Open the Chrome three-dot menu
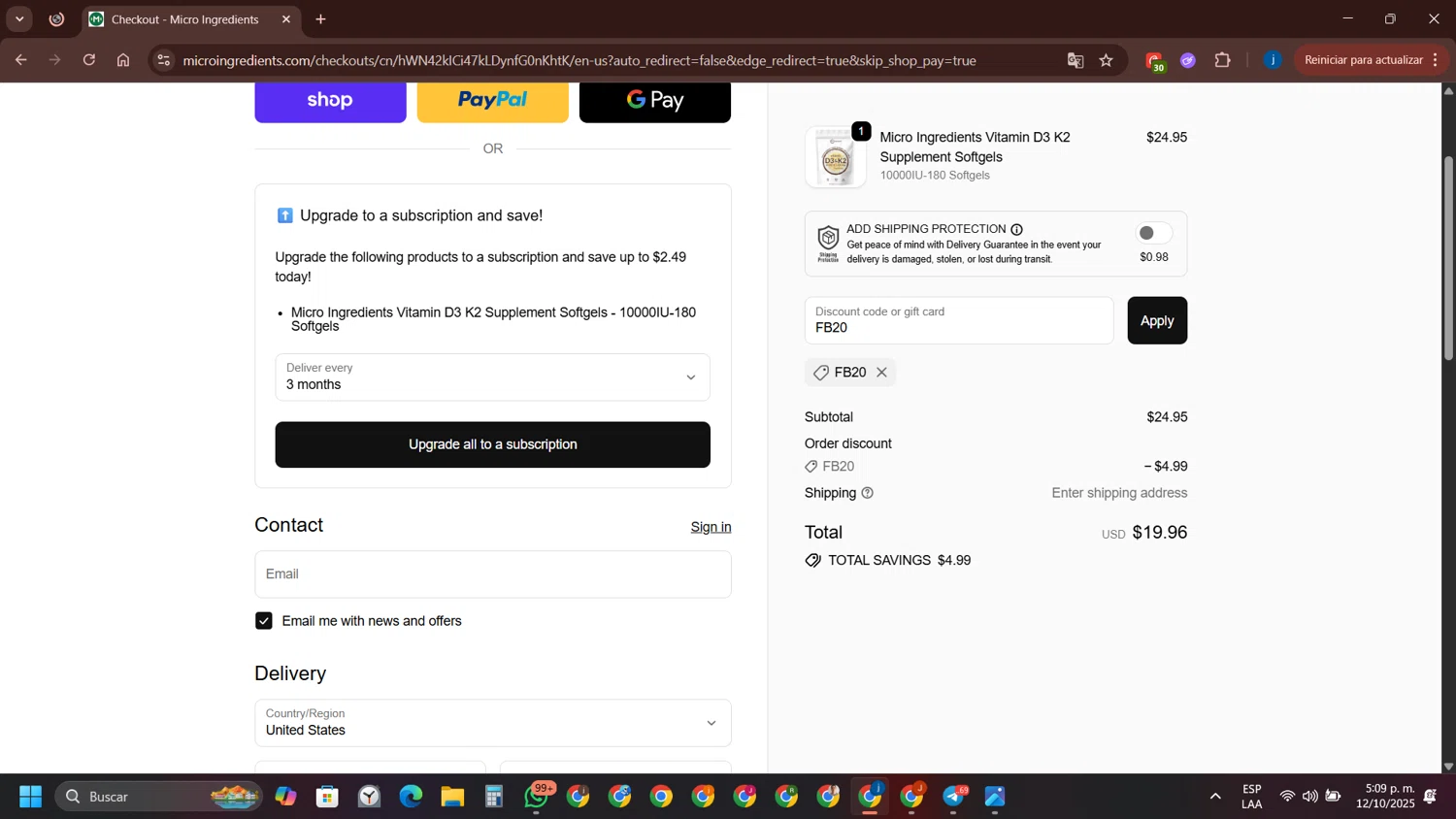Screen dimensions: 1456x819 point(1436,60)
